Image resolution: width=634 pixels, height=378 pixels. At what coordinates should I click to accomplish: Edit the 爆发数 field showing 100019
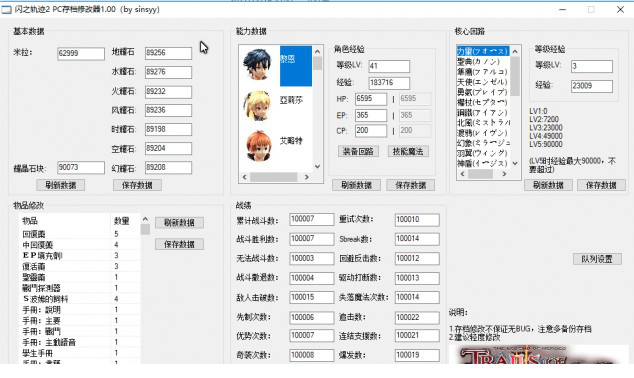[417, 355]
